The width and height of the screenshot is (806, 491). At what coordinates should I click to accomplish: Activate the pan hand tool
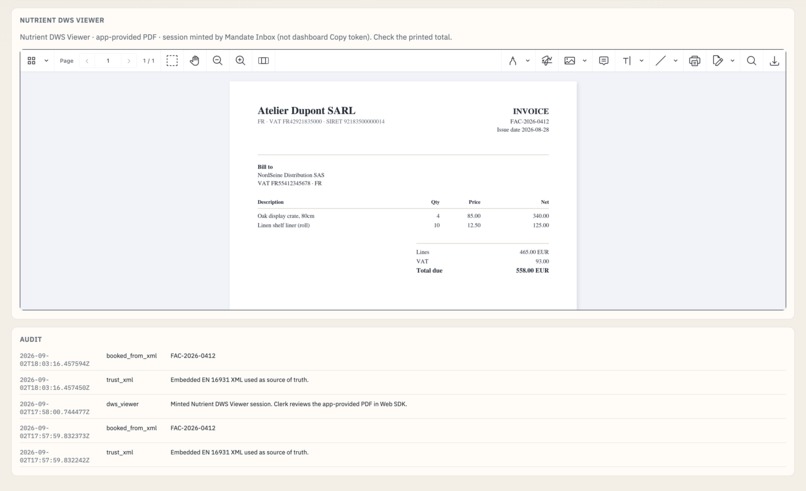[194, 61]
